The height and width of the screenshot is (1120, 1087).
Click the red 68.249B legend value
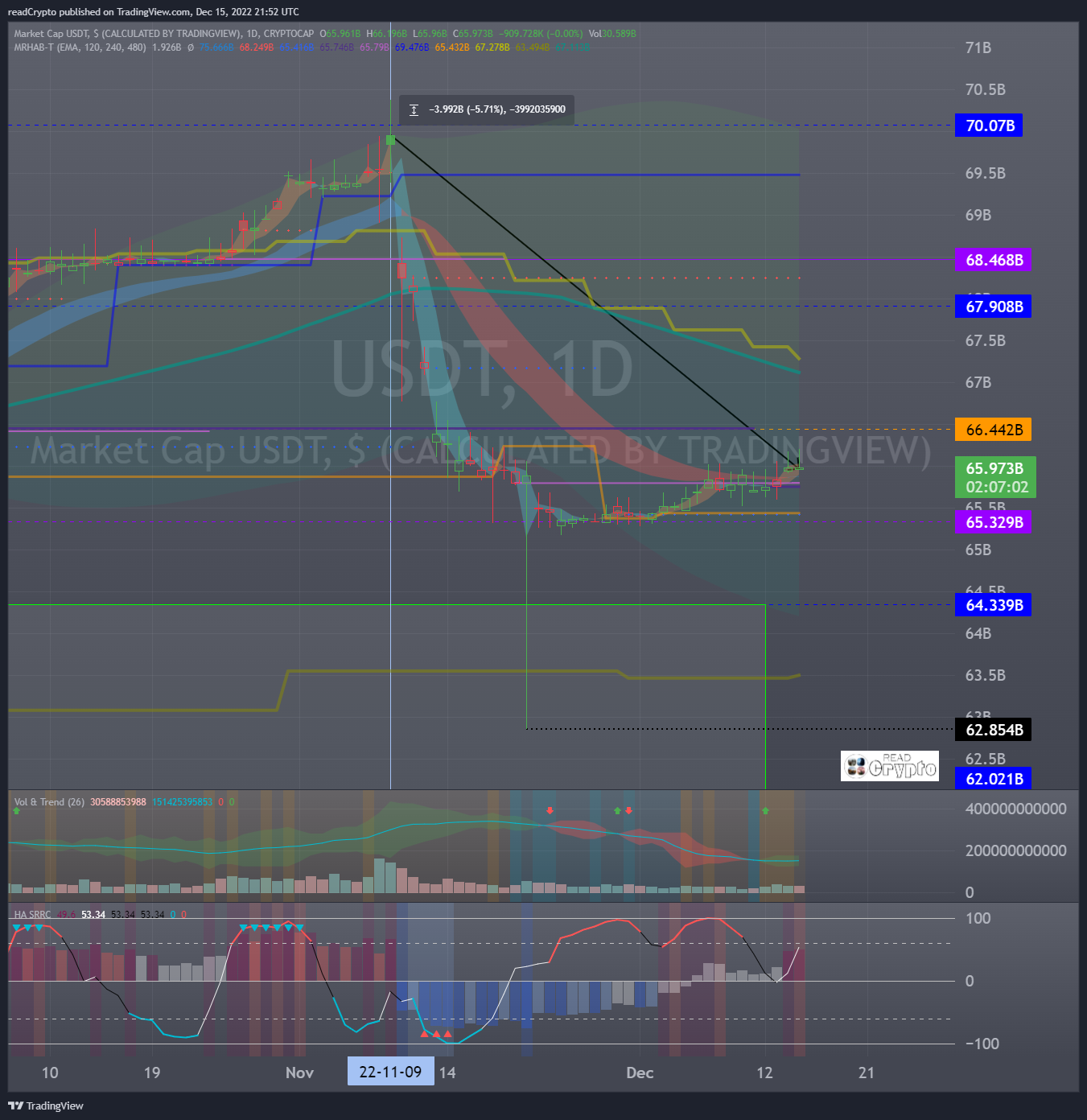pos(256,47)
